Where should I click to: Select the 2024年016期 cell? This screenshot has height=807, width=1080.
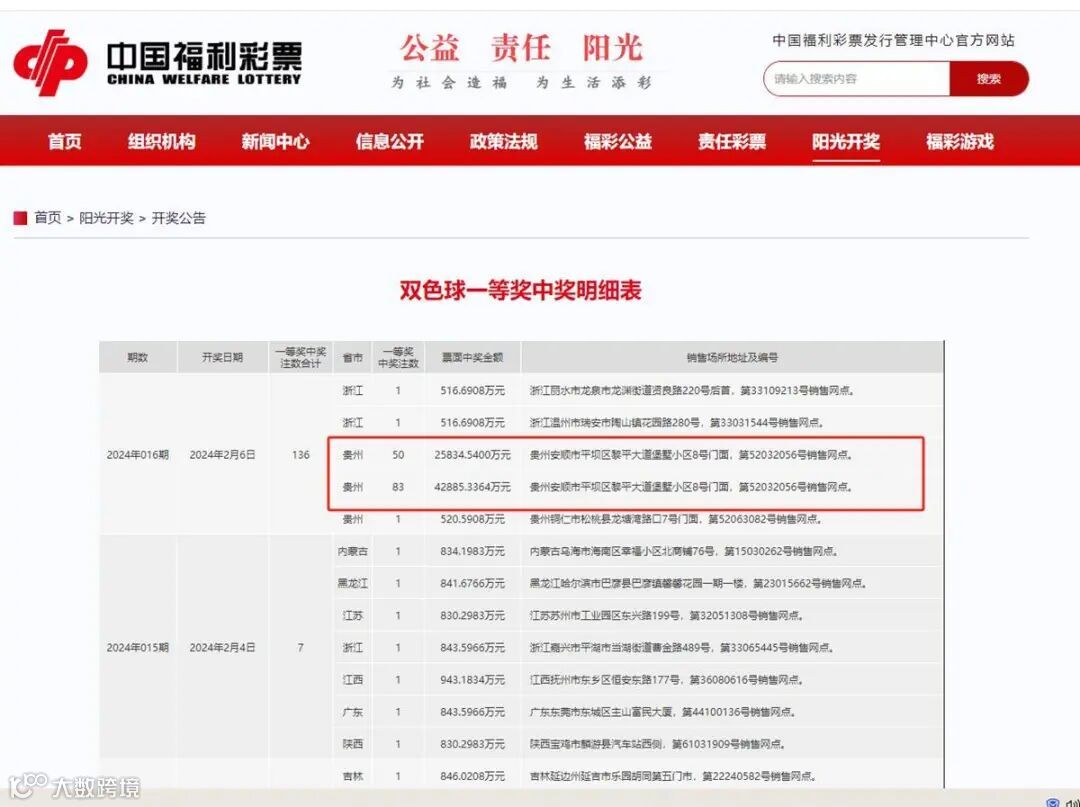point(137,455)
